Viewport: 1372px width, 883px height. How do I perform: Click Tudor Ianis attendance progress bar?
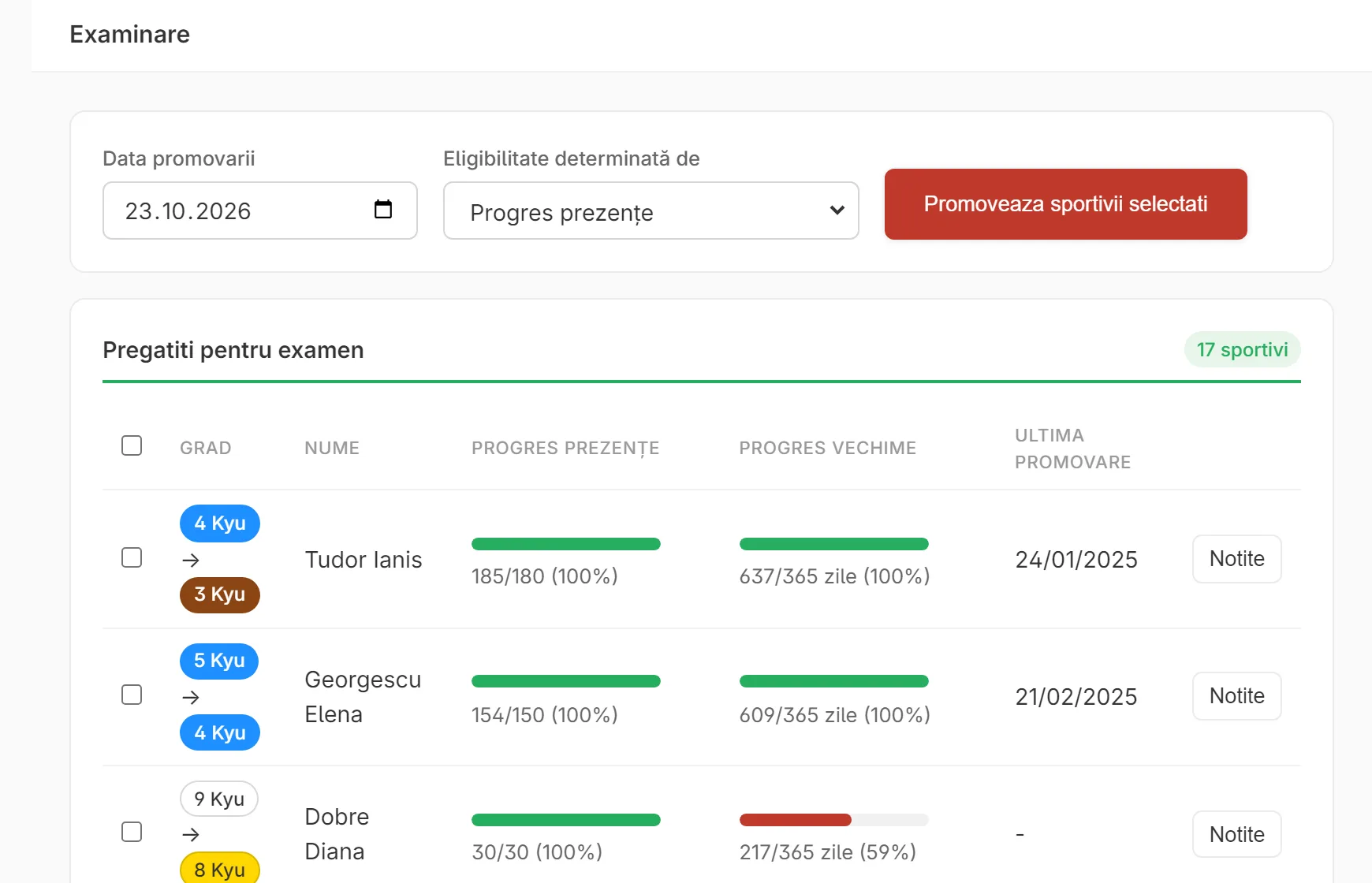coord(566,544)
